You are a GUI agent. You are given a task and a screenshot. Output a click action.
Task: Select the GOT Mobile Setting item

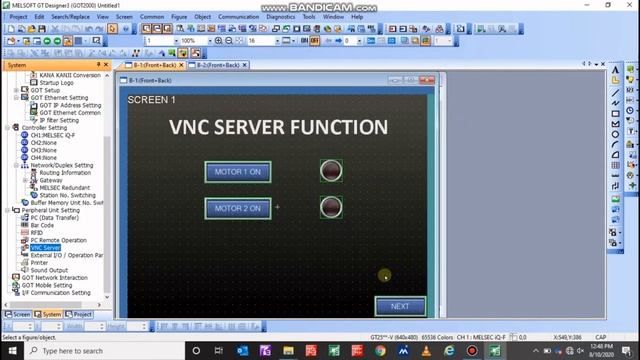47,285
